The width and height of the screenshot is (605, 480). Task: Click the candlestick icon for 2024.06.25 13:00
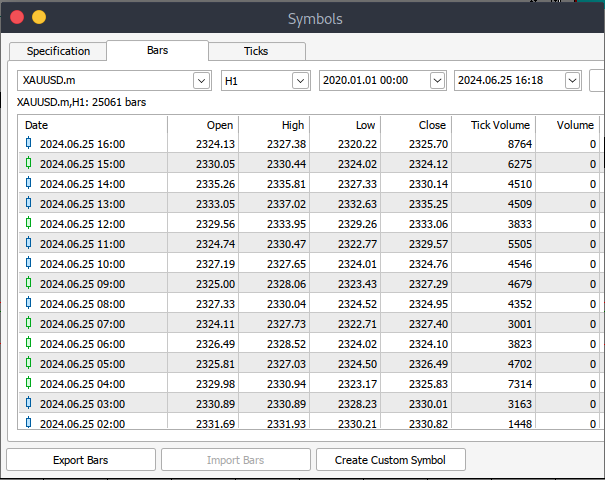29,203
